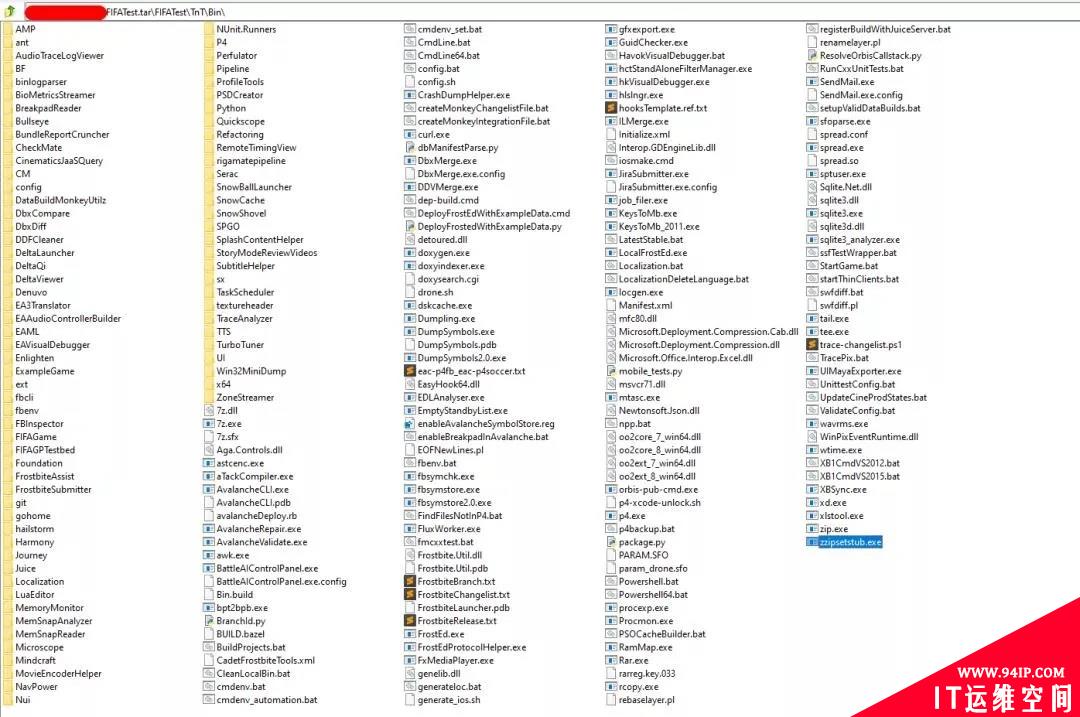Select the FrostEd.exe application icon
The width and height of the screenshot is (1080, 717).
[410, 634]
